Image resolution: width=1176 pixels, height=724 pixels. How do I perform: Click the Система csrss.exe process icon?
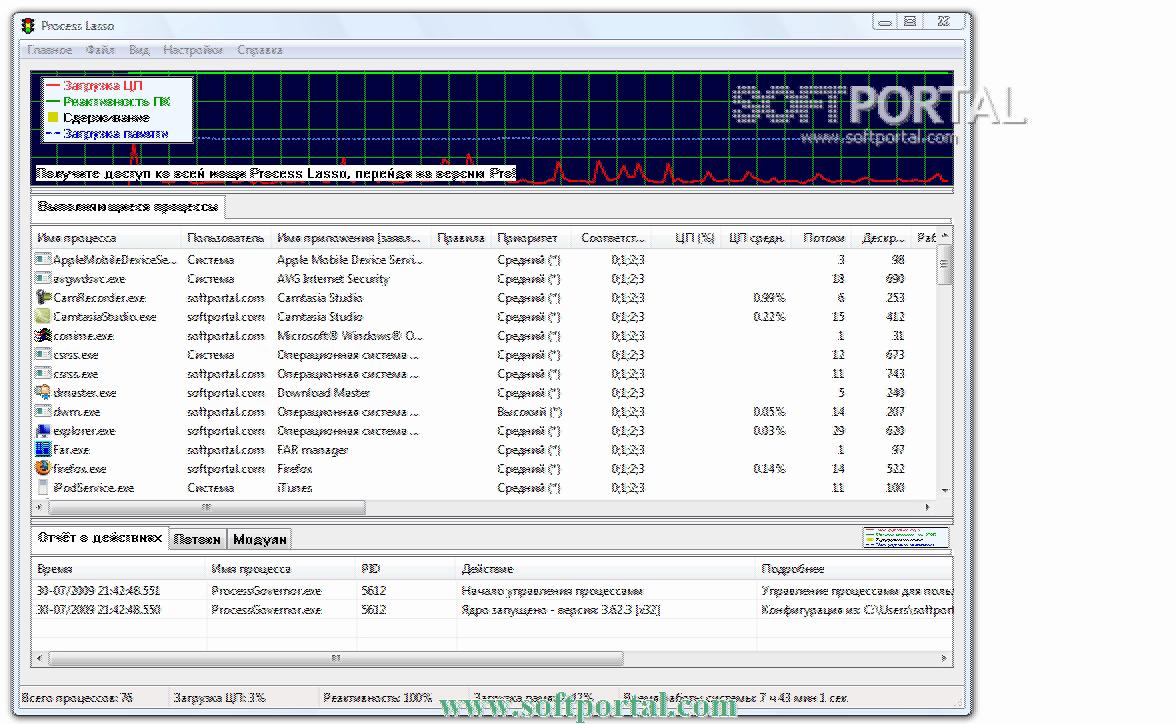pyautogui.click(x=43, y=354)
